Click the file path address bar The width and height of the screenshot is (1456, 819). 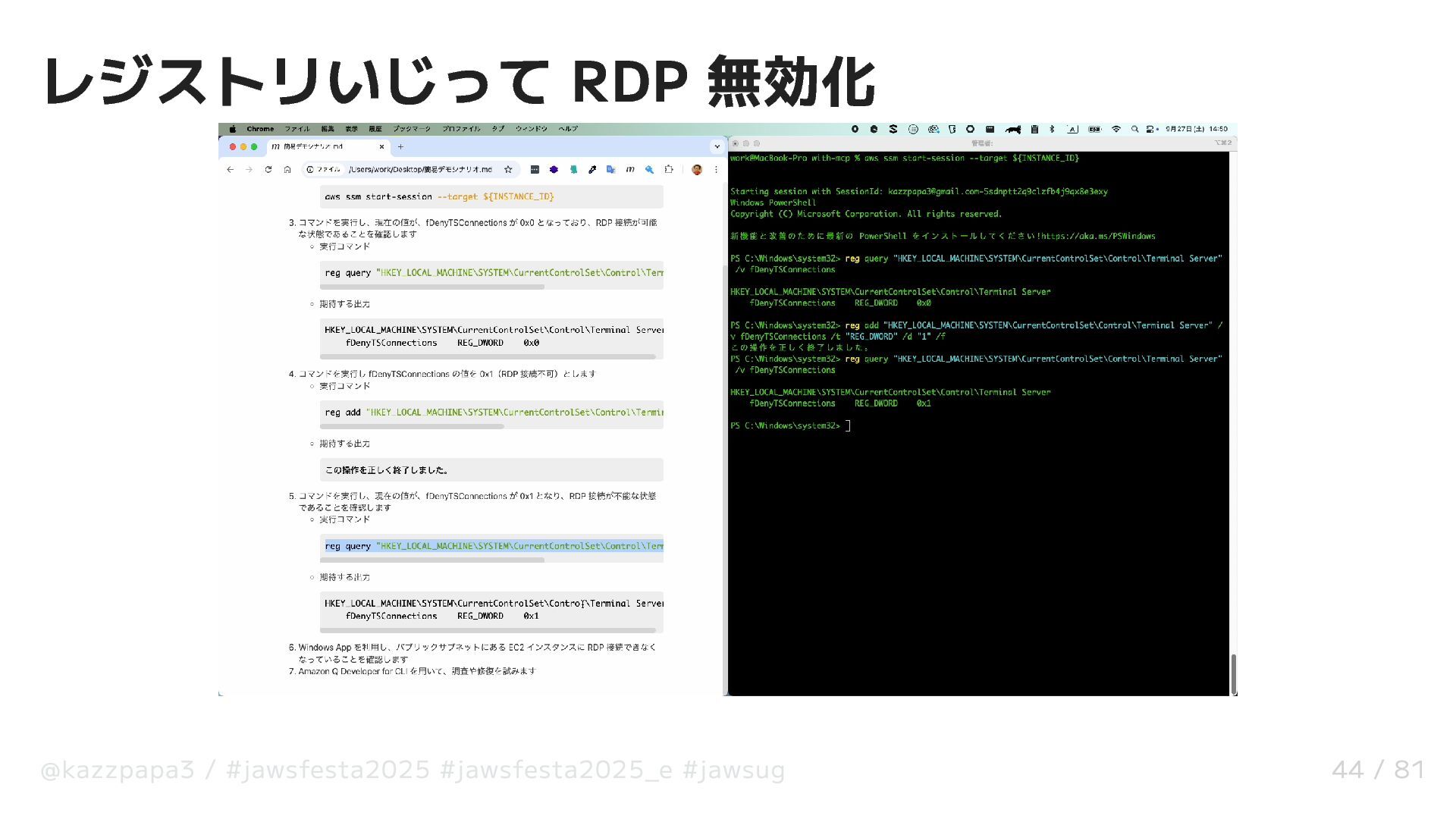(421, 170)
